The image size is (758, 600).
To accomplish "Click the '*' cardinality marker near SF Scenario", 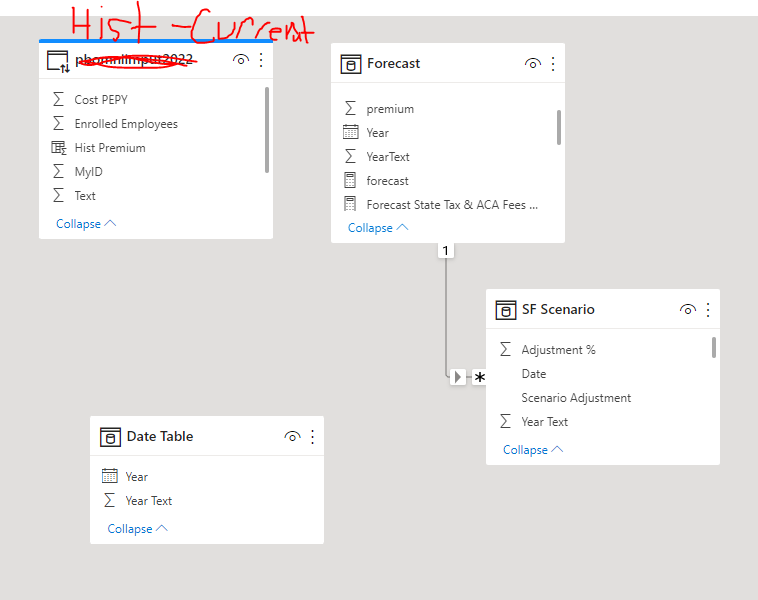I will click(x=479, y=377).
